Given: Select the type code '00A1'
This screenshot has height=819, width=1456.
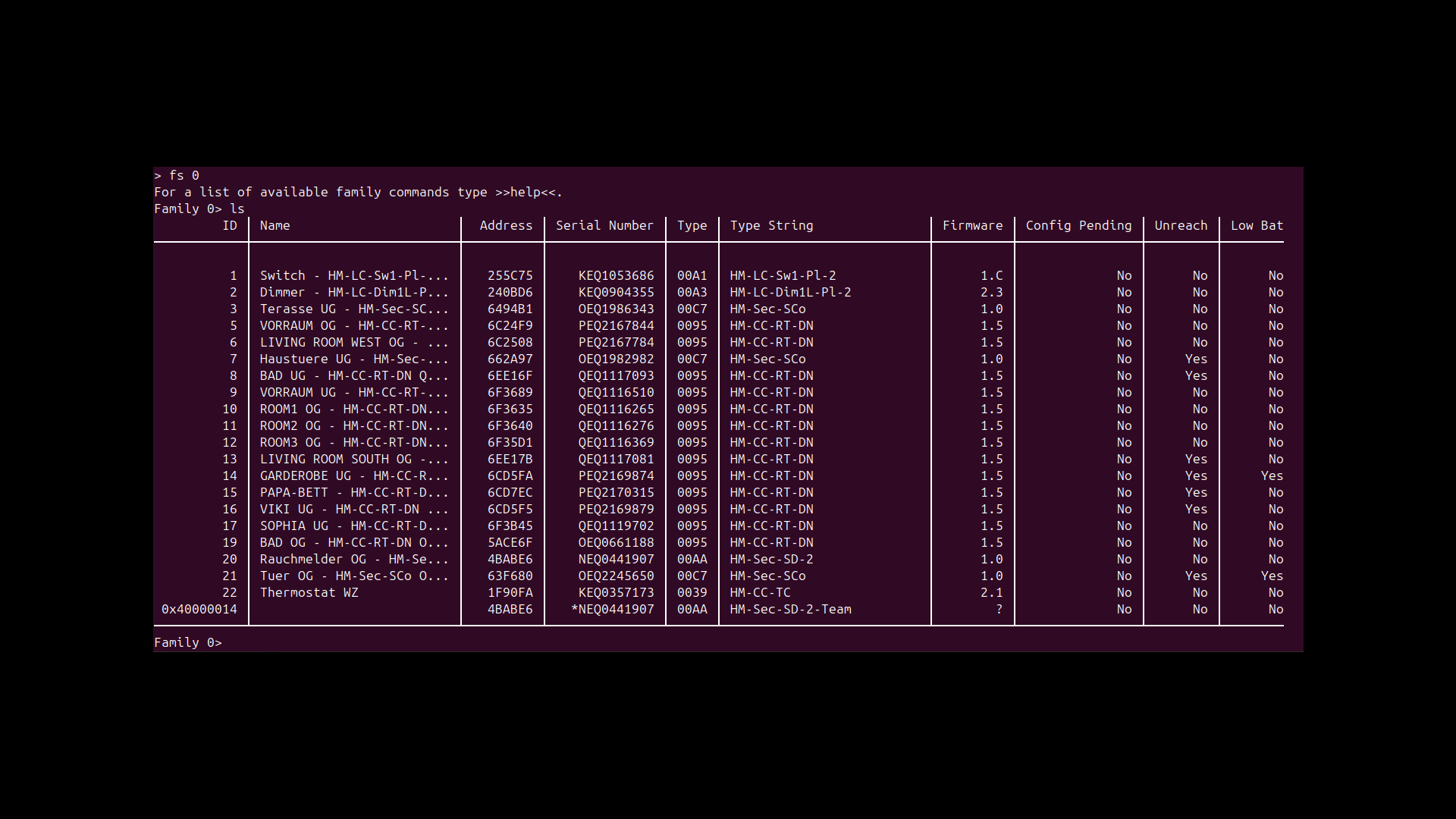Looking at the screenshot, I should (692, 275).
